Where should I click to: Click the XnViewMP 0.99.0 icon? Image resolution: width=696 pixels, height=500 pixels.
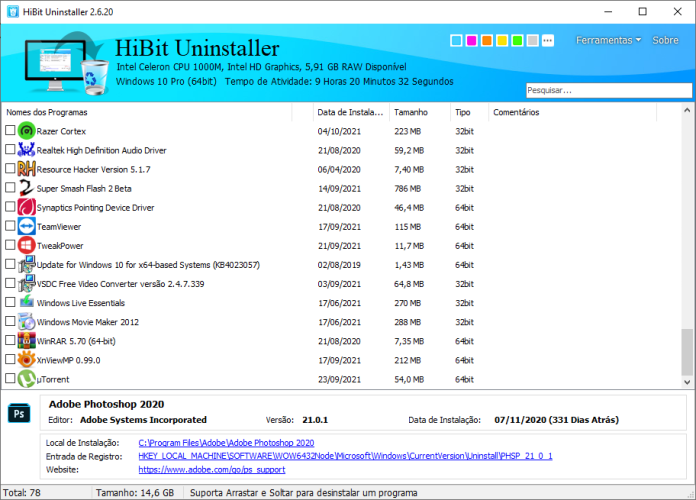pos(27,360)
